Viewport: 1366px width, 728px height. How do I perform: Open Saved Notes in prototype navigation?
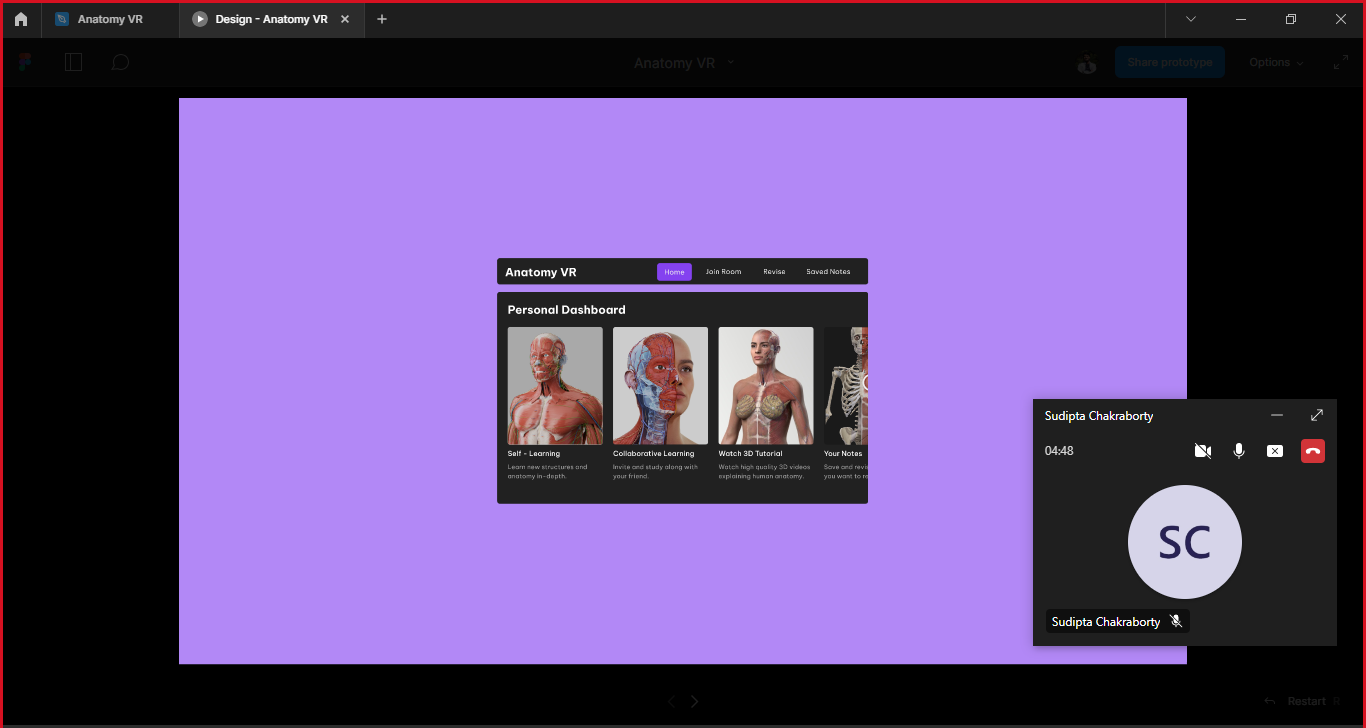point(828,272)
